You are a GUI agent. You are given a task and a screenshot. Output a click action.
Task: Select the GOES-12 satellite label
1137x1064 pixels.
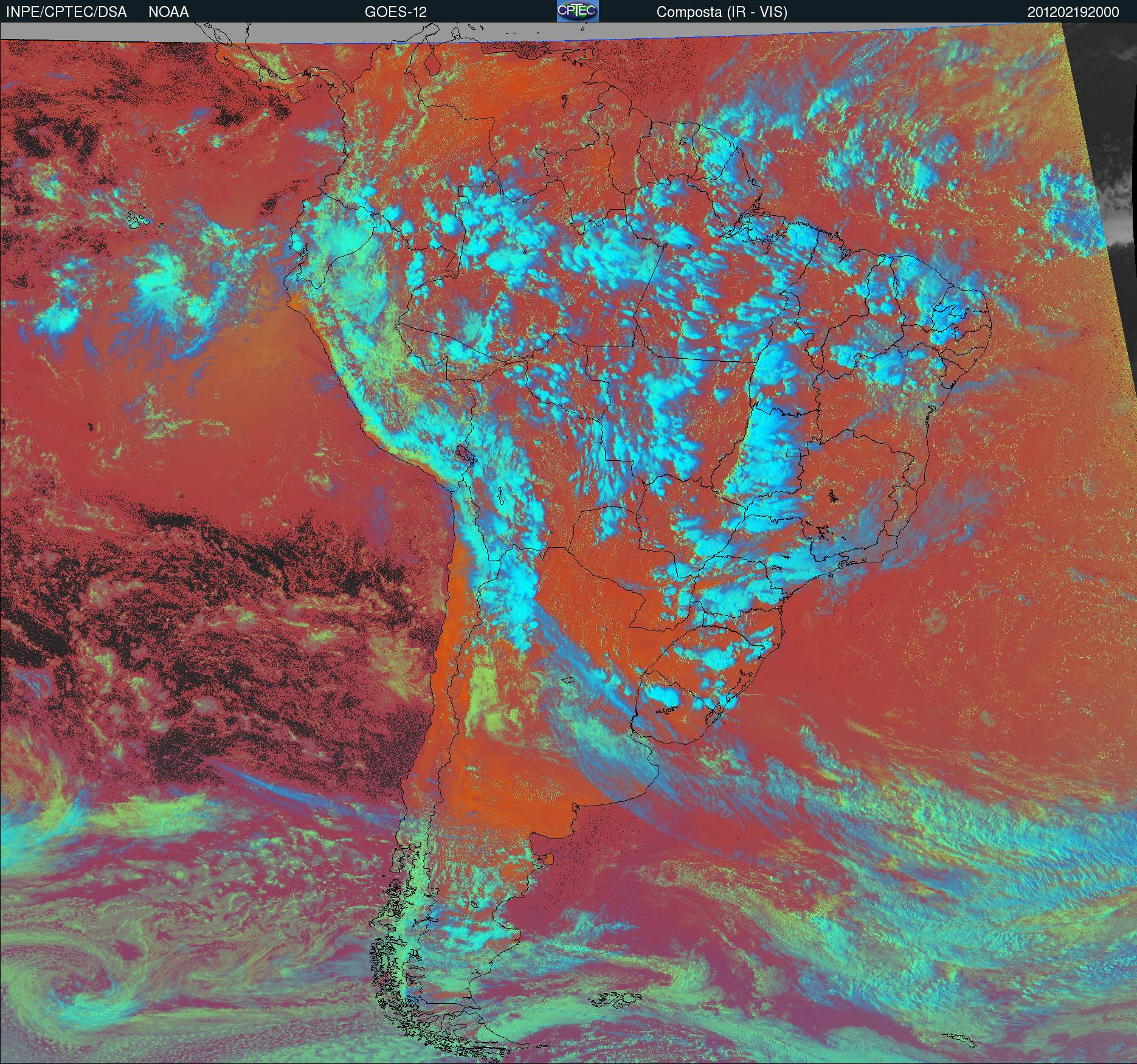pos(395,12)
